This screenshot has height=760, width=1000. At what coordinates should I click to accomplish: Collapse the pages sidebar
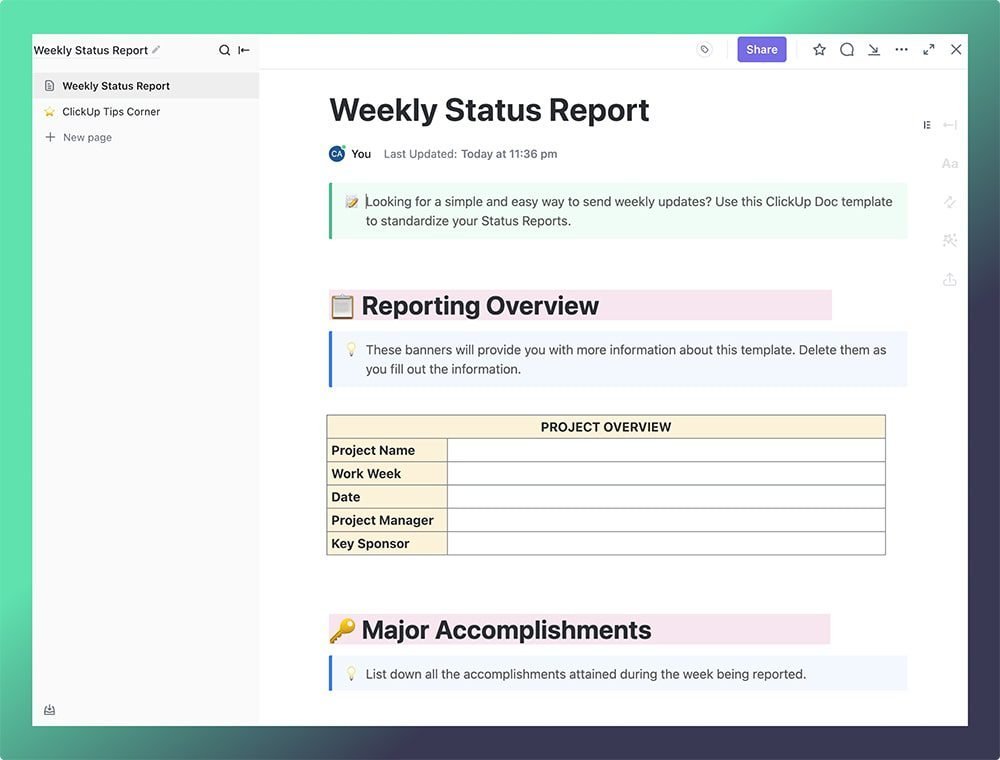click(x=243, y=49)
